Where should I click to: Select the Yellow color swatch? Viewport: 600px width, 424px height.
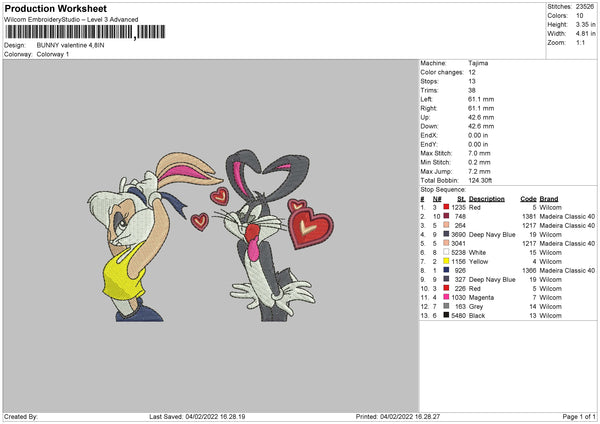click(x=446, y=261)
